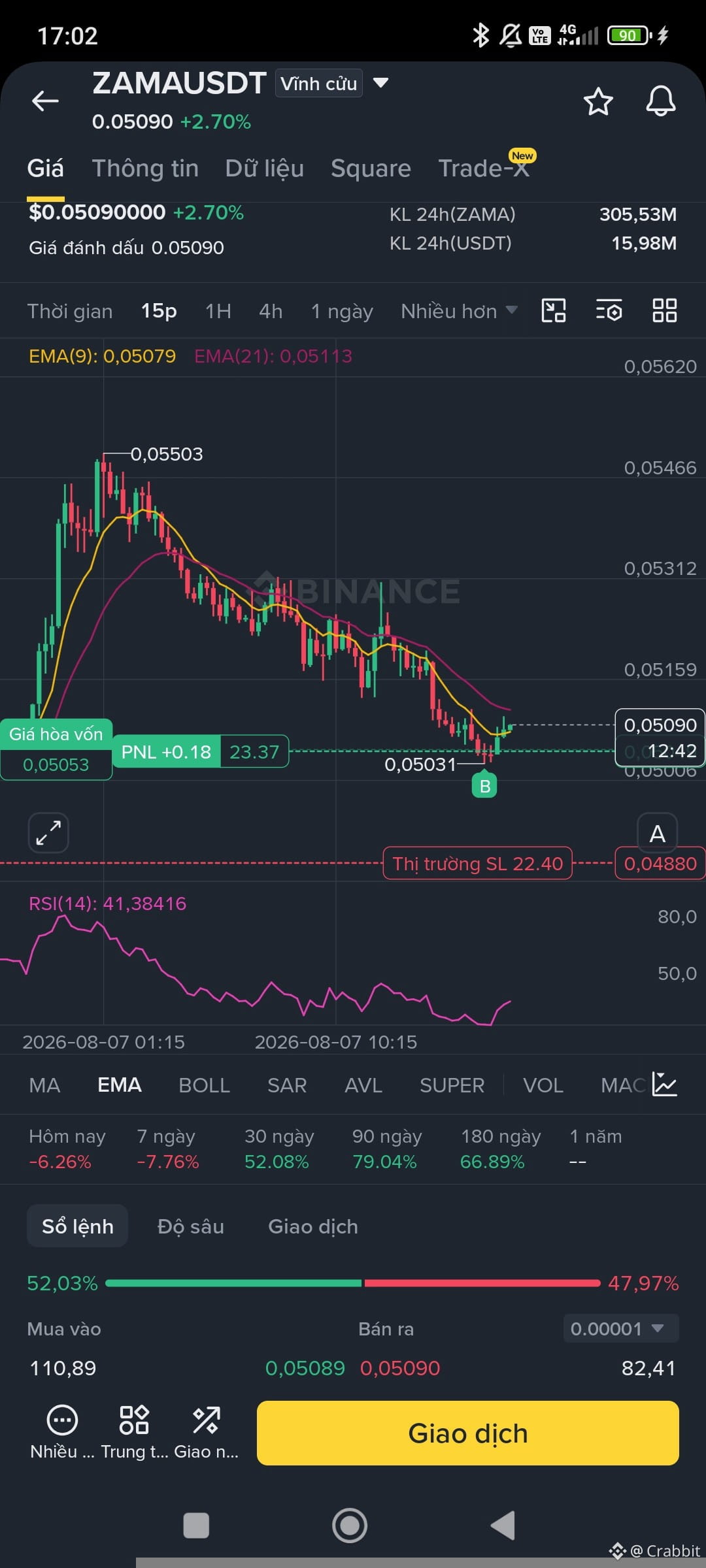
Task: Tap the 0,04880 stop-loss price tag
Action: pos(660,864)
